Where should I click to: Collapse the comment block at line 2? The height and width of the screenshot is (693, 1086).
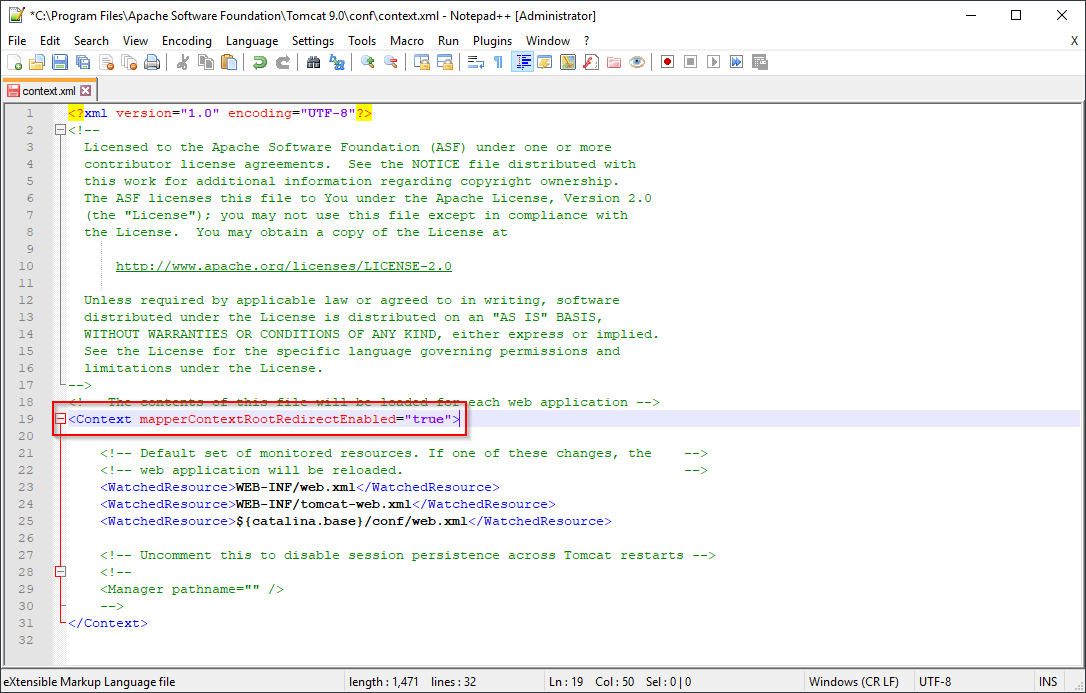click(x=60, y=130)
